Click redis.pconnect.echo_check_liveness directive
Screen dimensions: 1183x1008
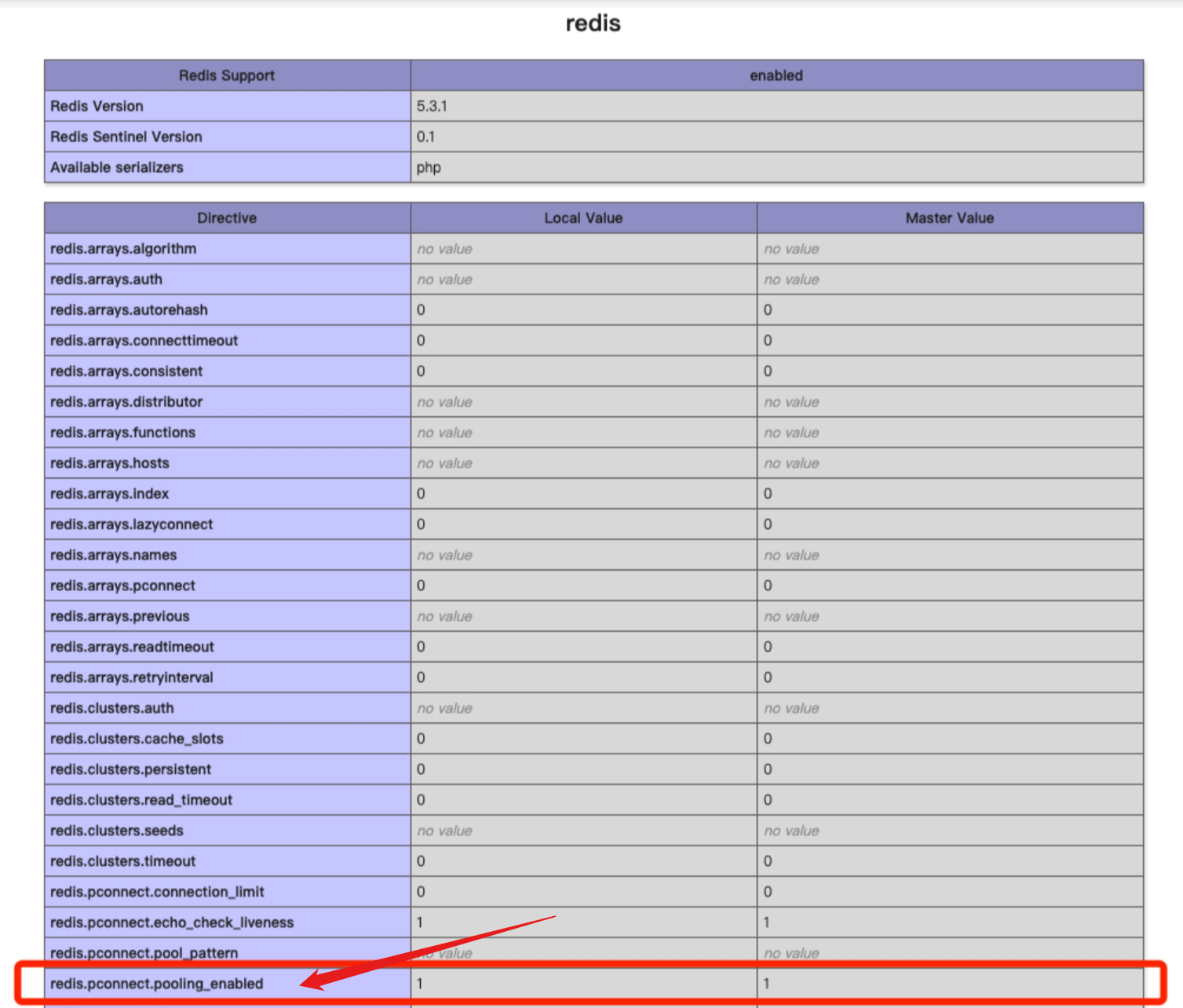pos(172,922)
